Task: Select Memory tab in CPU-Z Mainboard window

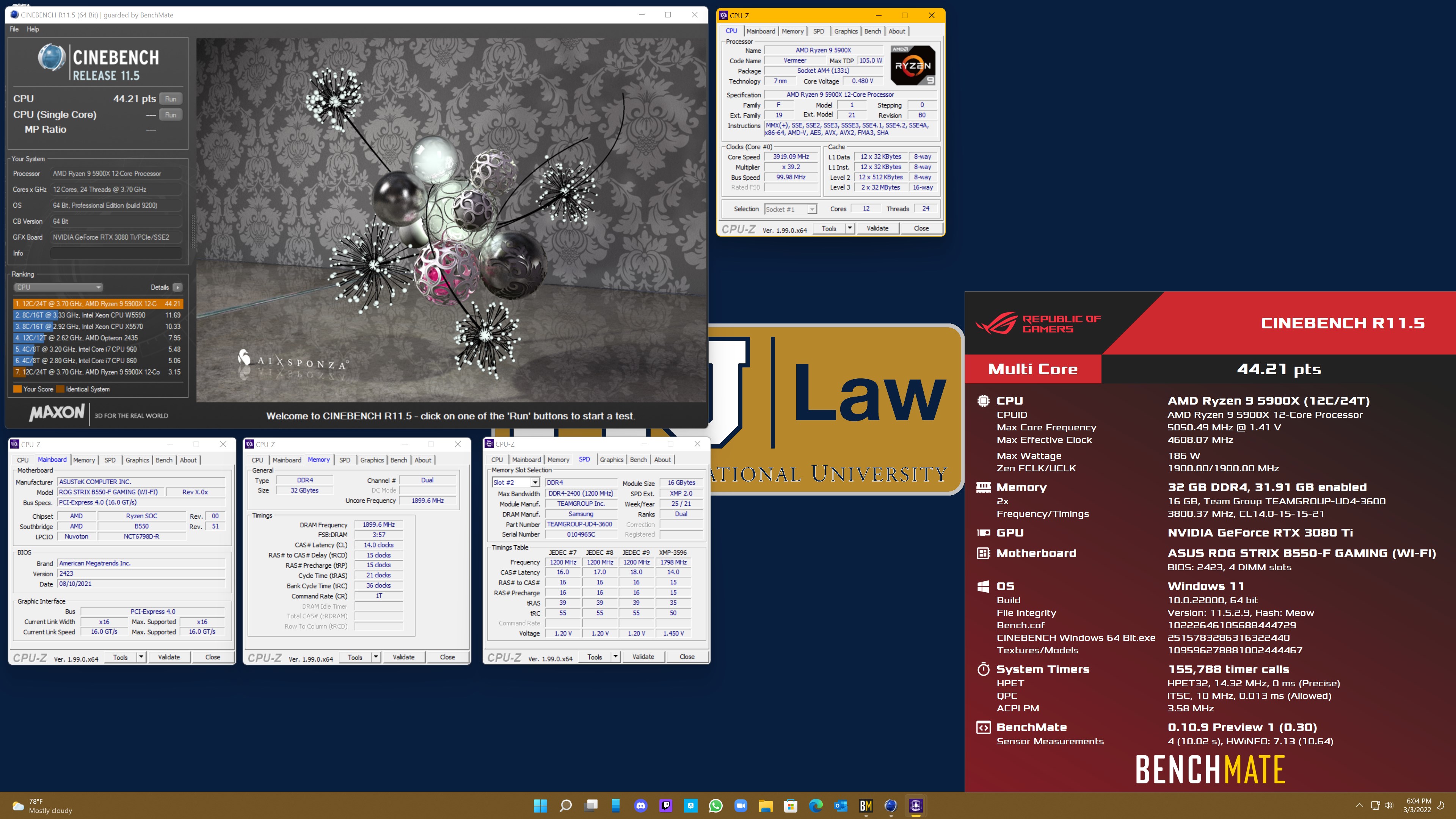Action: [x=84, y=460]
